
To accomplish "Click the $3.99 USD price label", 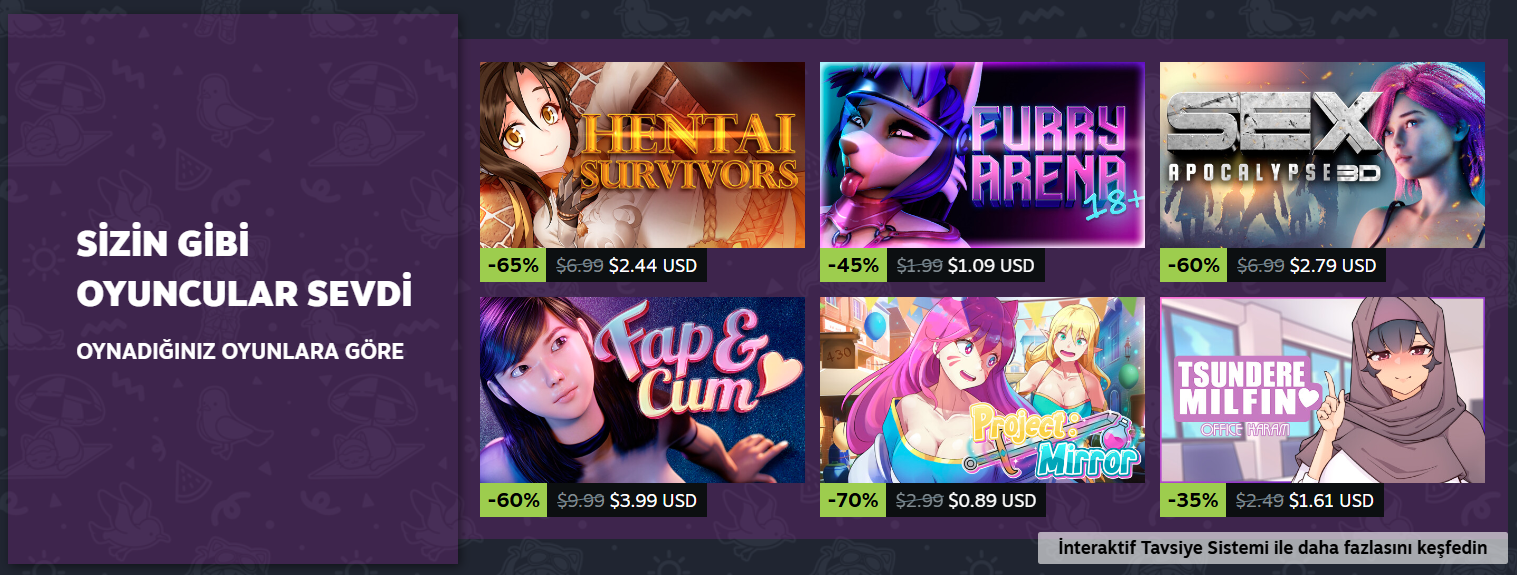I will pos(652,500).
